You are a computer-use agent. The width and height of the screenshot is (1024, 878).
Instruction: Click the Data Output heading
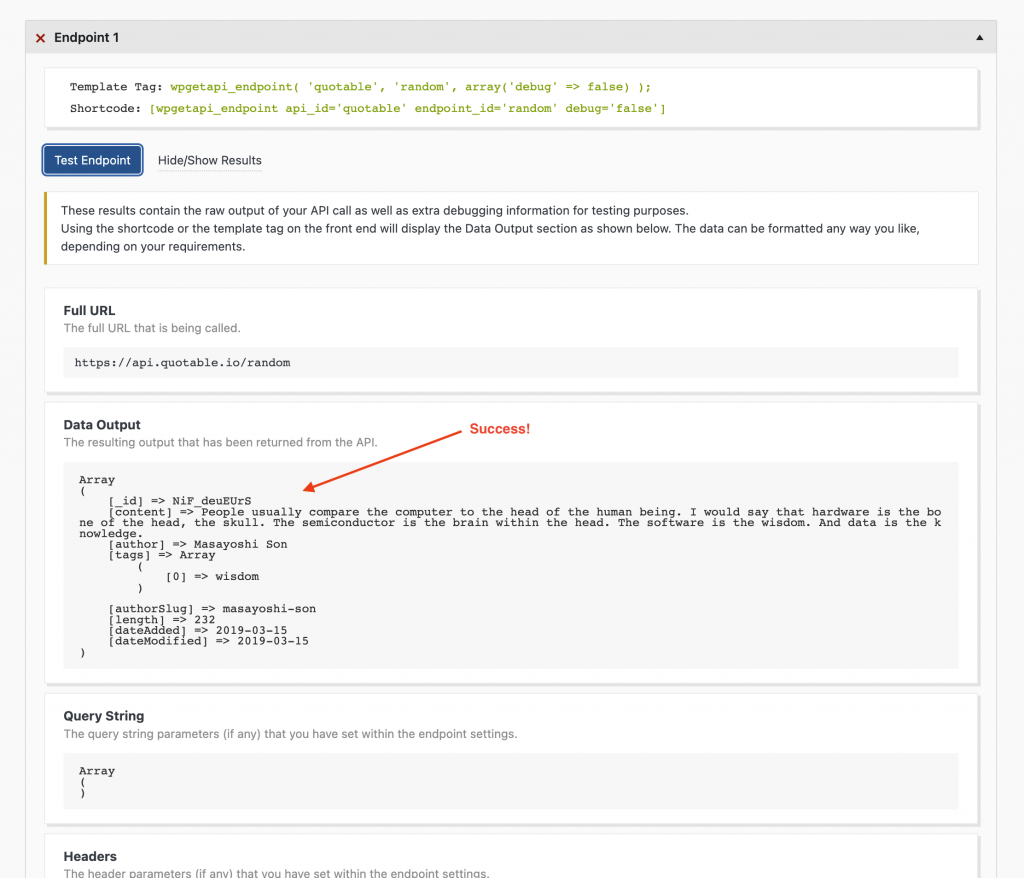tap(102, 425)
